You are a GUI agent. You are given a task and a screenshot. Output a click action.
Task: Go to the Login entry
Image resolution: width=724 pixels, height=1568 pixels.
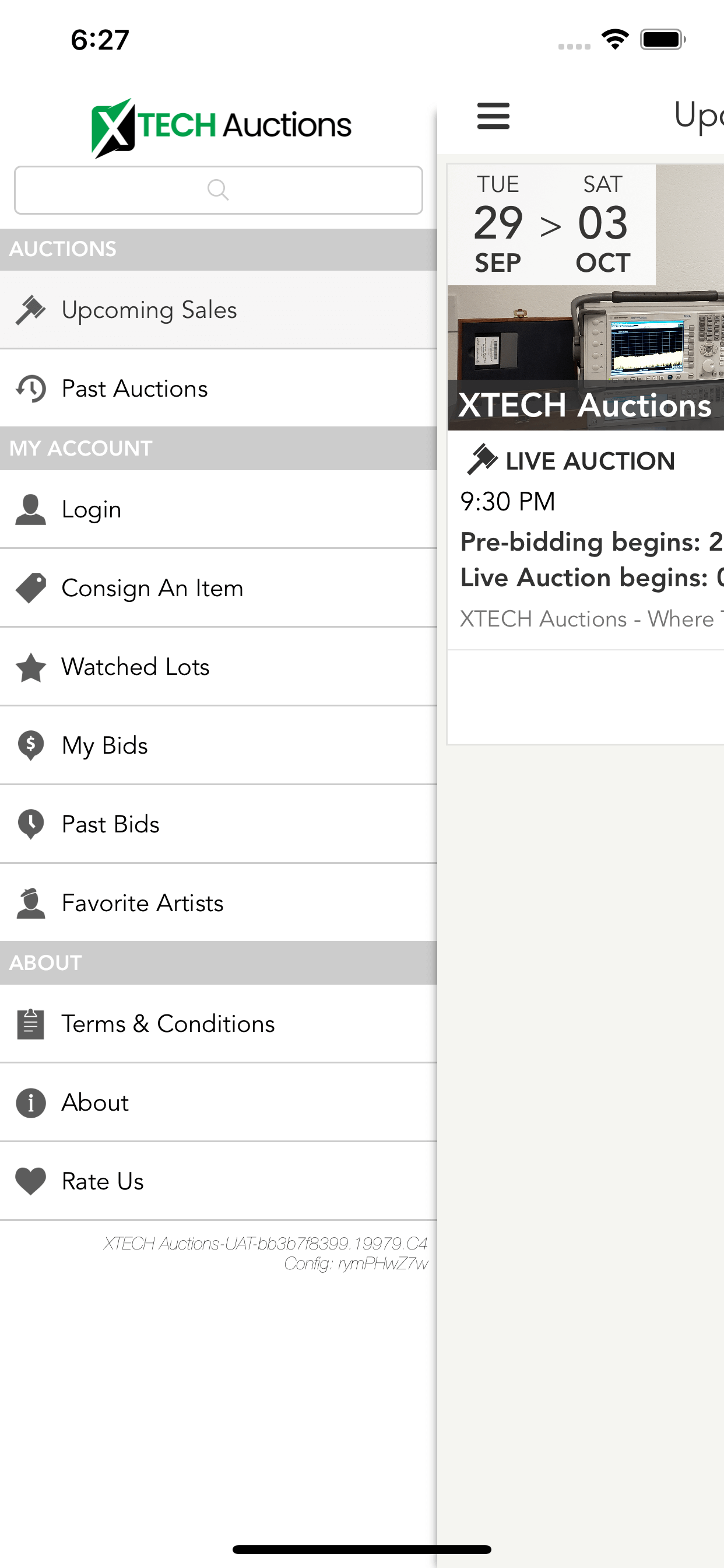219,509
